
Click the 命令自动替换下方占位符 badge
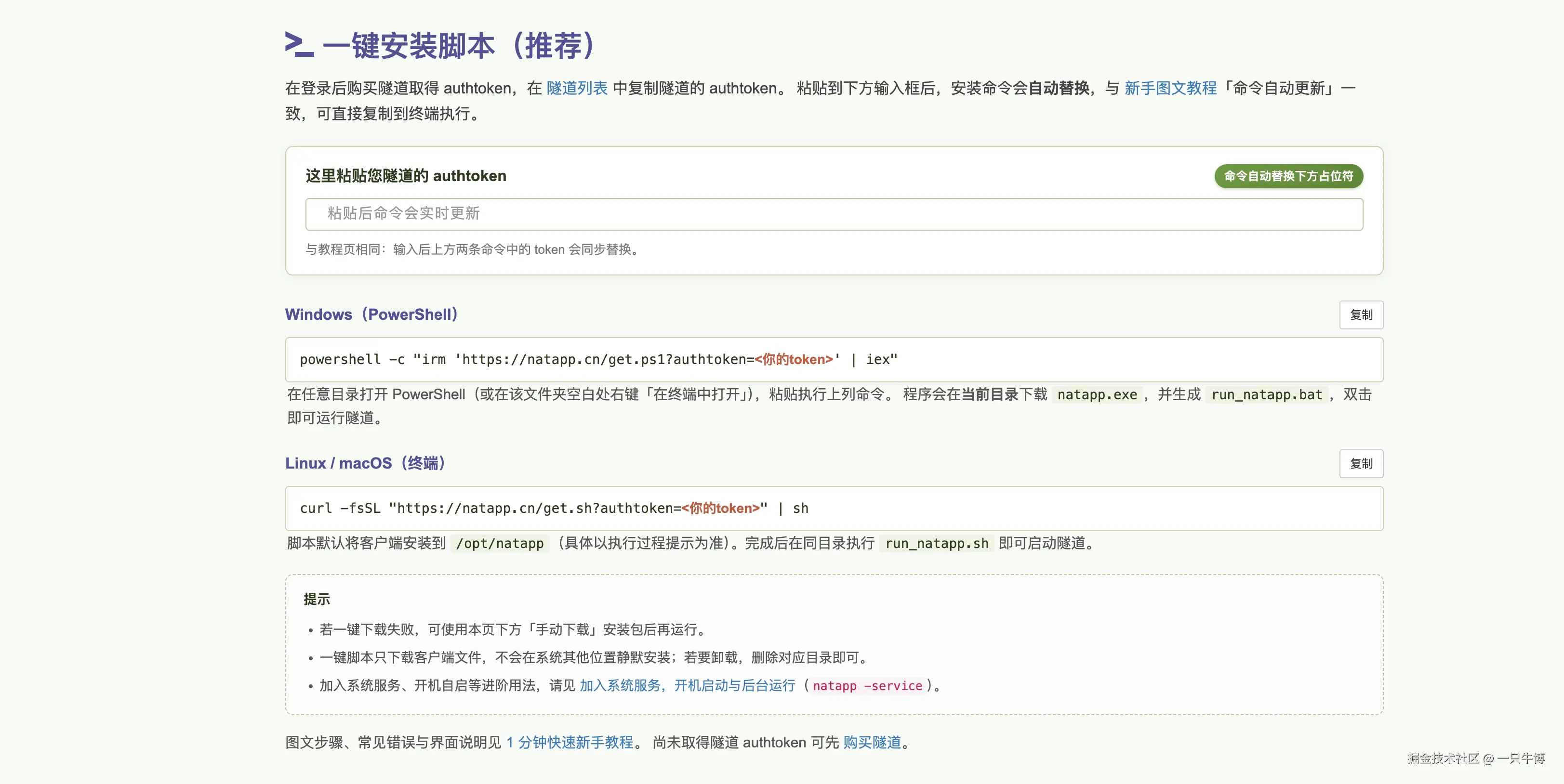pos(1288,176)
